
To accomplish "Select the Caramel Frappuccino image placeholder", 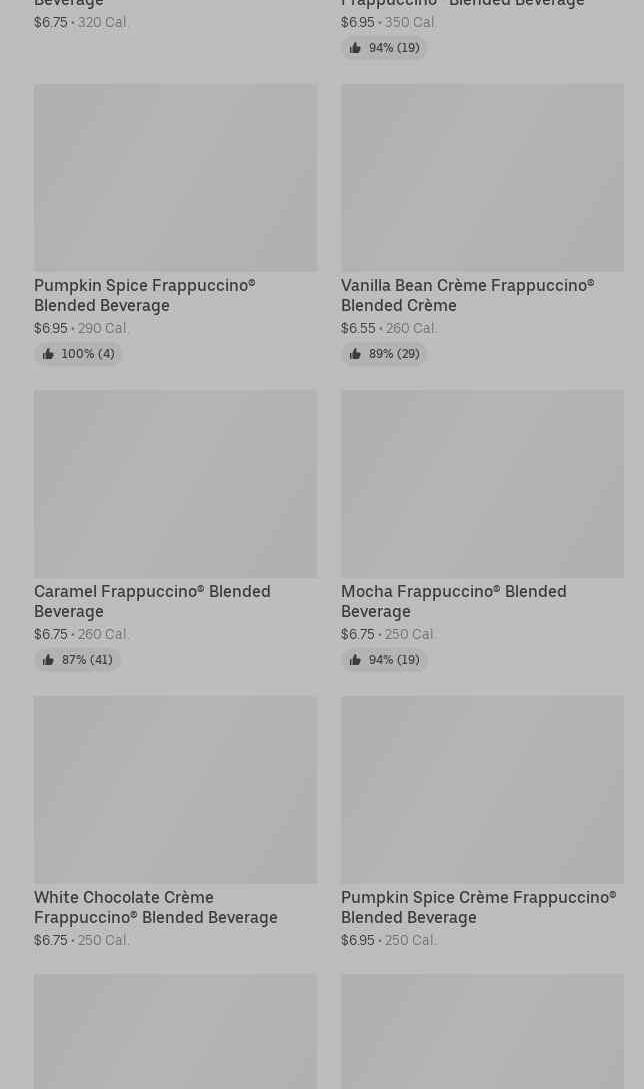I will (x=175, y=484).
